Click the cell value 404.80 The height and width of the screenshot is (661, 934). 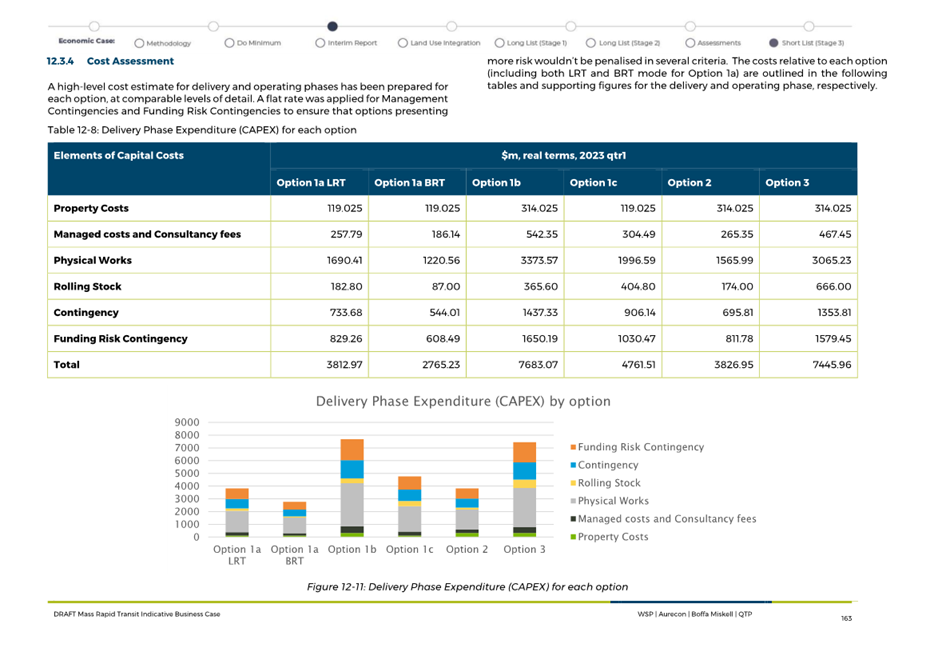tap(638, 286)
